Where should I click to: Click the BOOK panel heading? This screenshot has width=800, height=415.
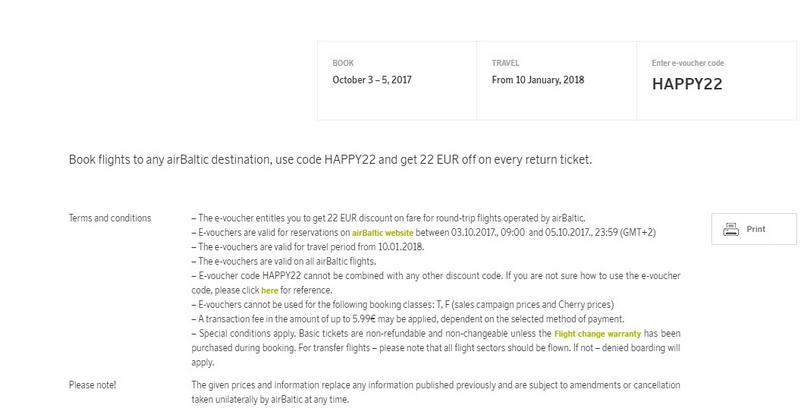343,63
